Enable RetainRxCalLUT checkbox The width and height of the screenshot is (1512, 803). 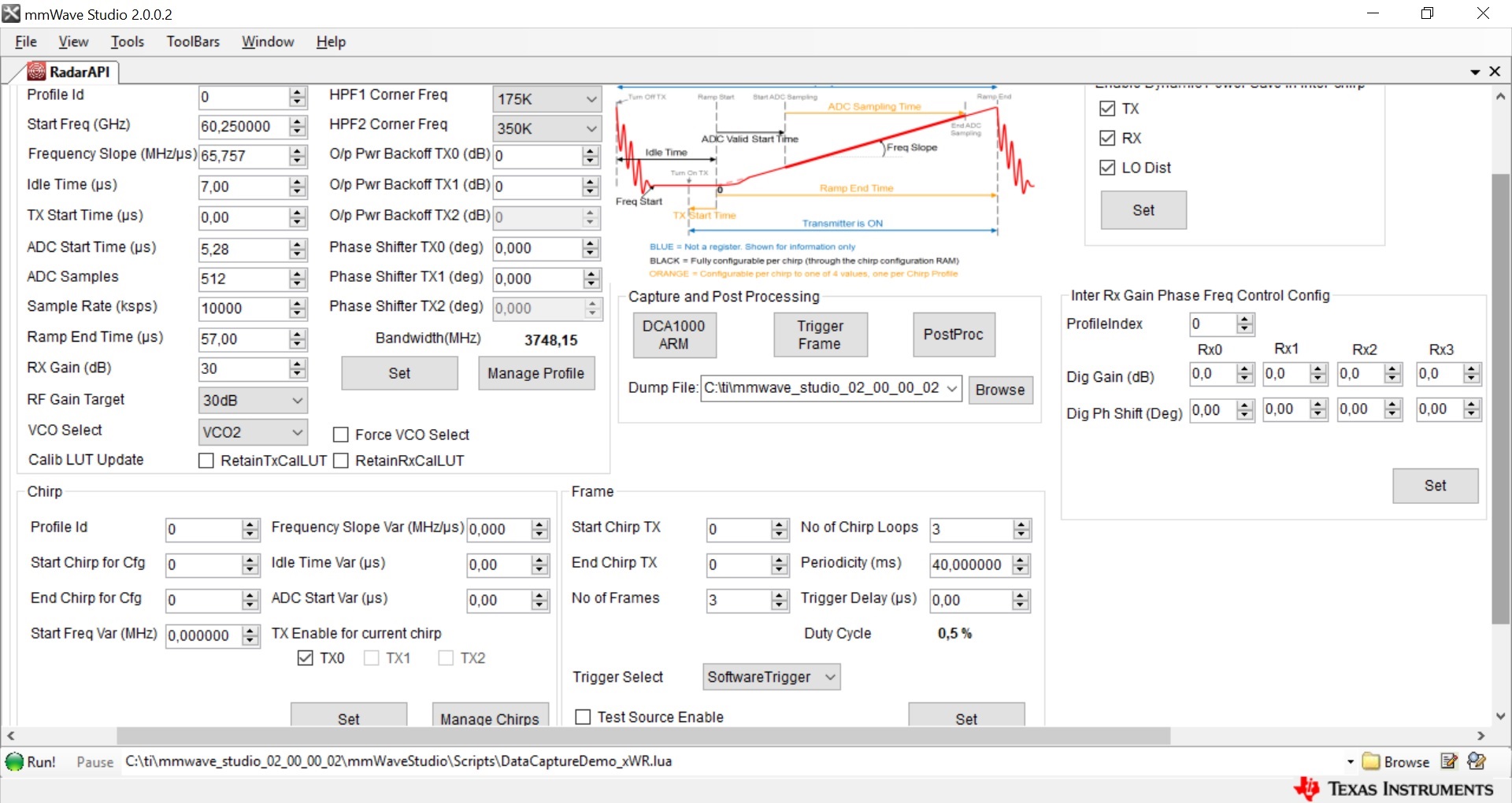[x=341, y=461]
